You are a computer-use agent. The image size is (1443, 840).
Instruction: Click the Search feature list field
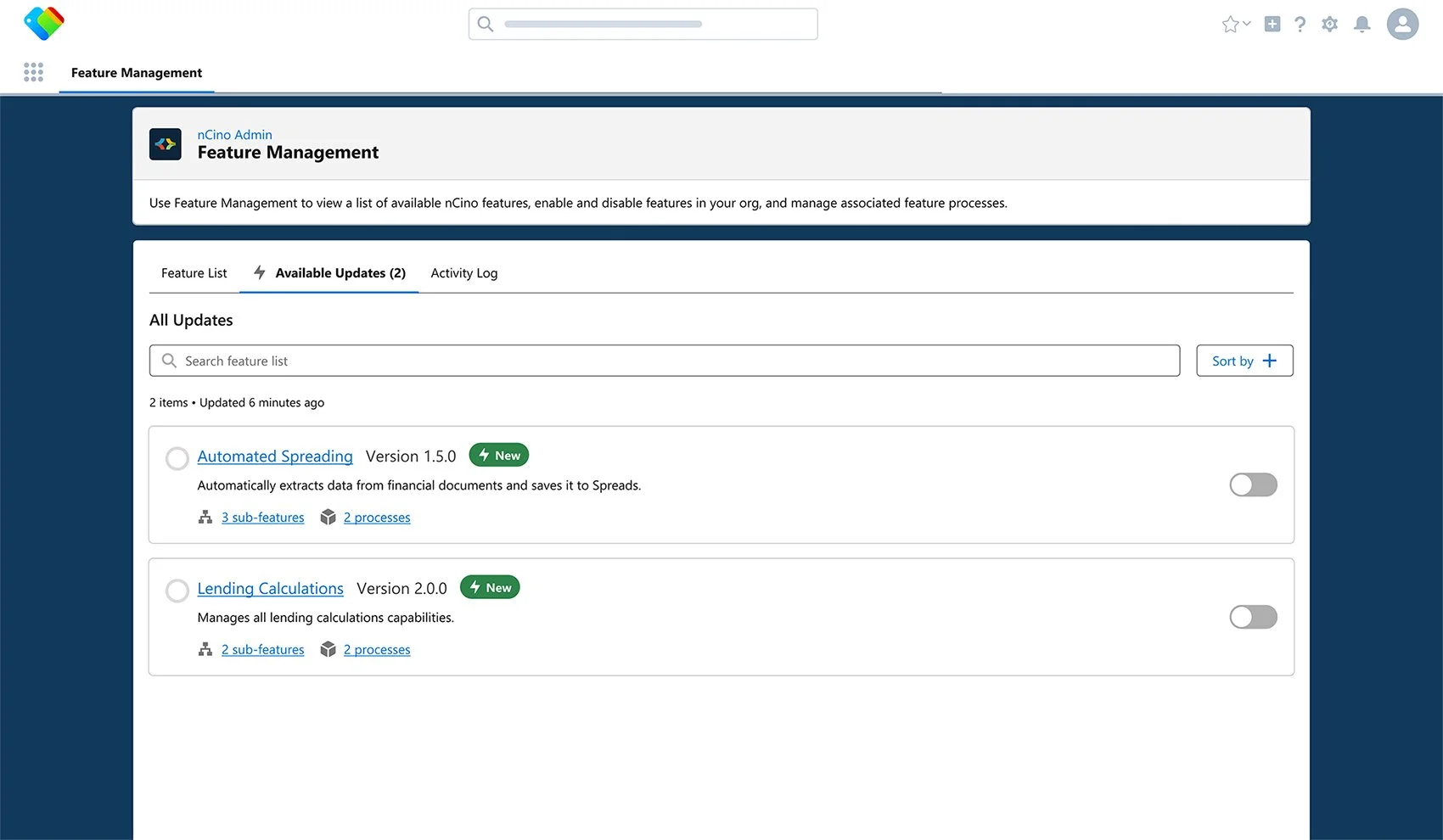pos(665,361)
